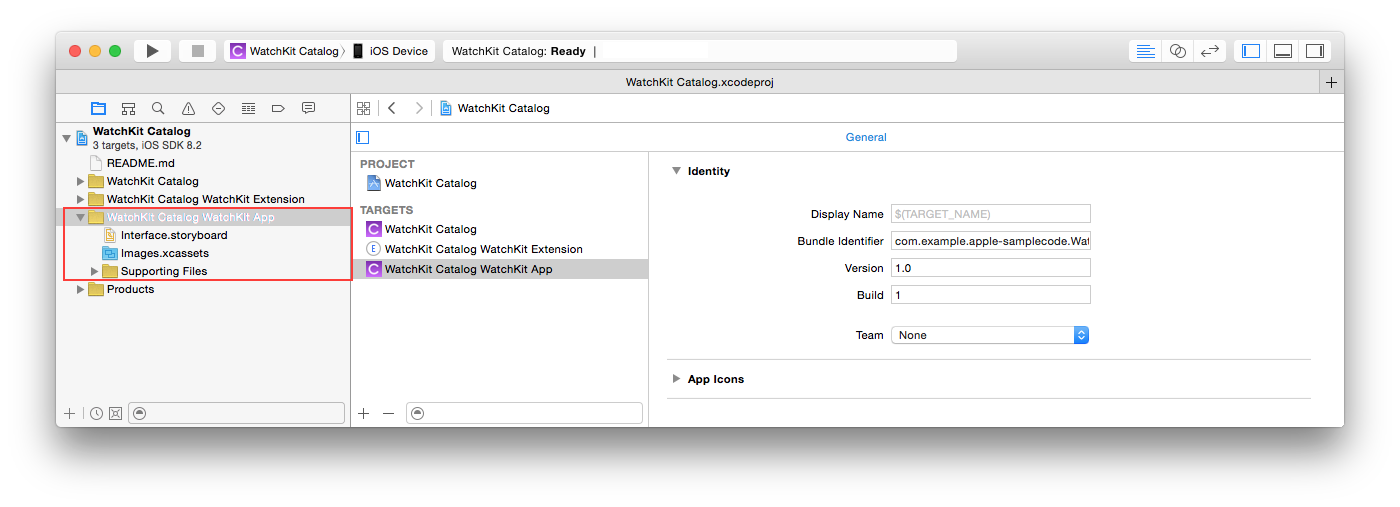Open the Issue navigator
Image resolution: width=1400 pixels, height=507 pixels.
click(188, 108)
